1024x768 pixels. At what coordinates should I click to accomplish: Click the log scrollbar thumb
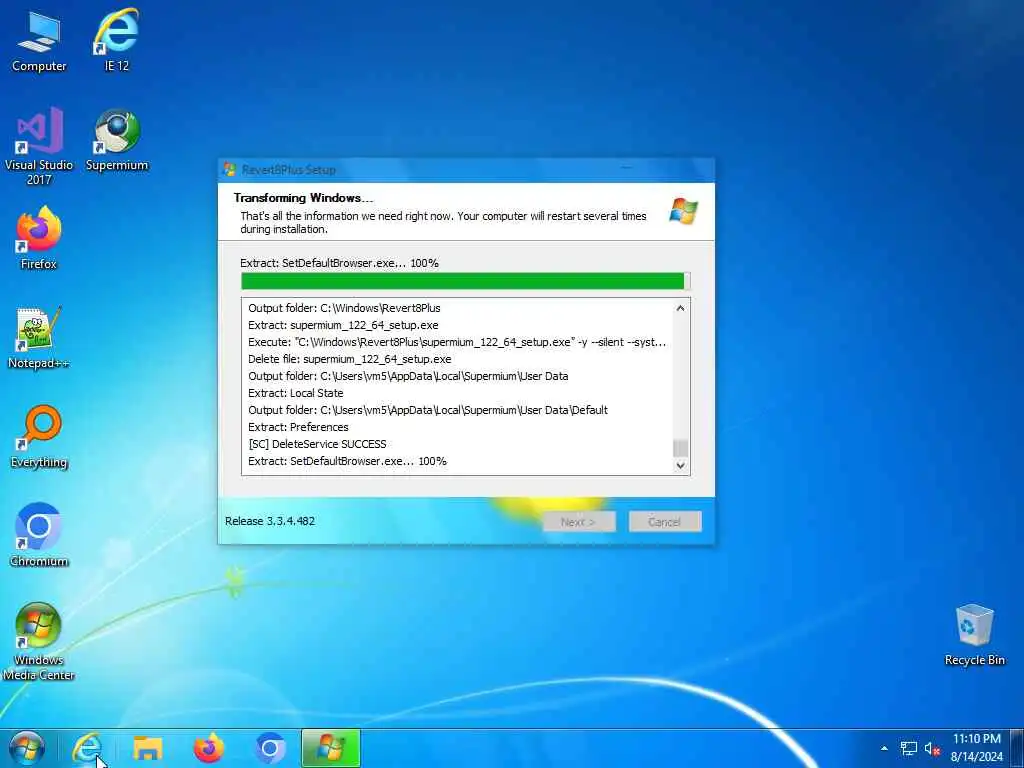click(x=680, y=448)
